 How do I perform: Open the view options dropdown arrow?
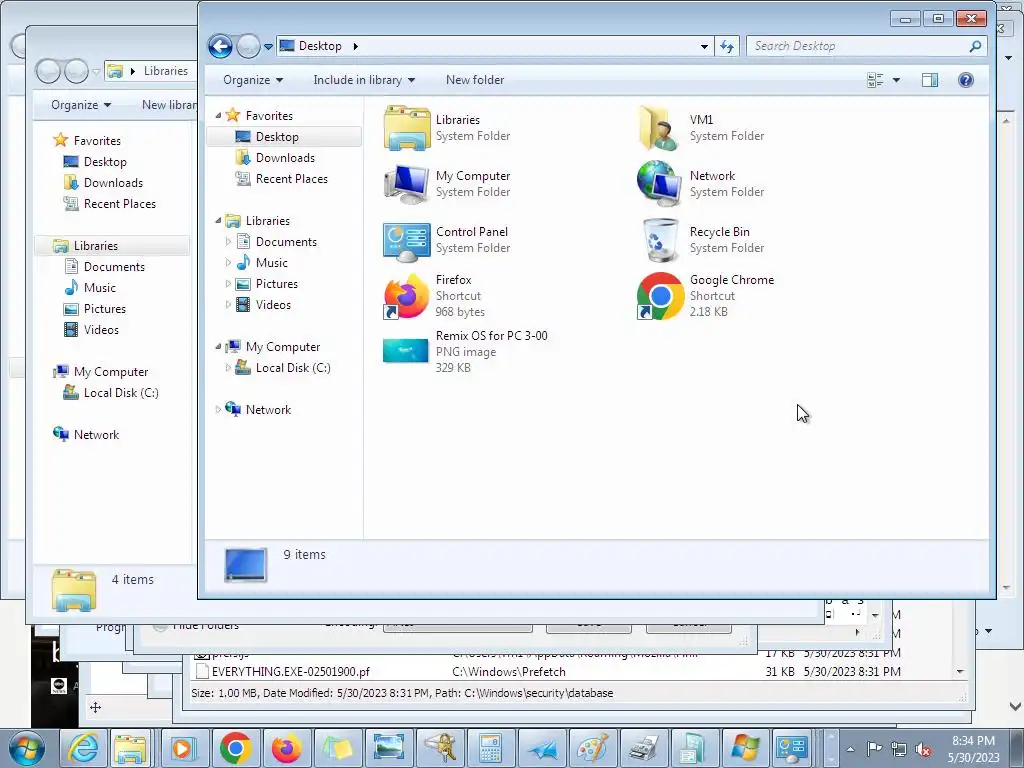tap(896, 80)
